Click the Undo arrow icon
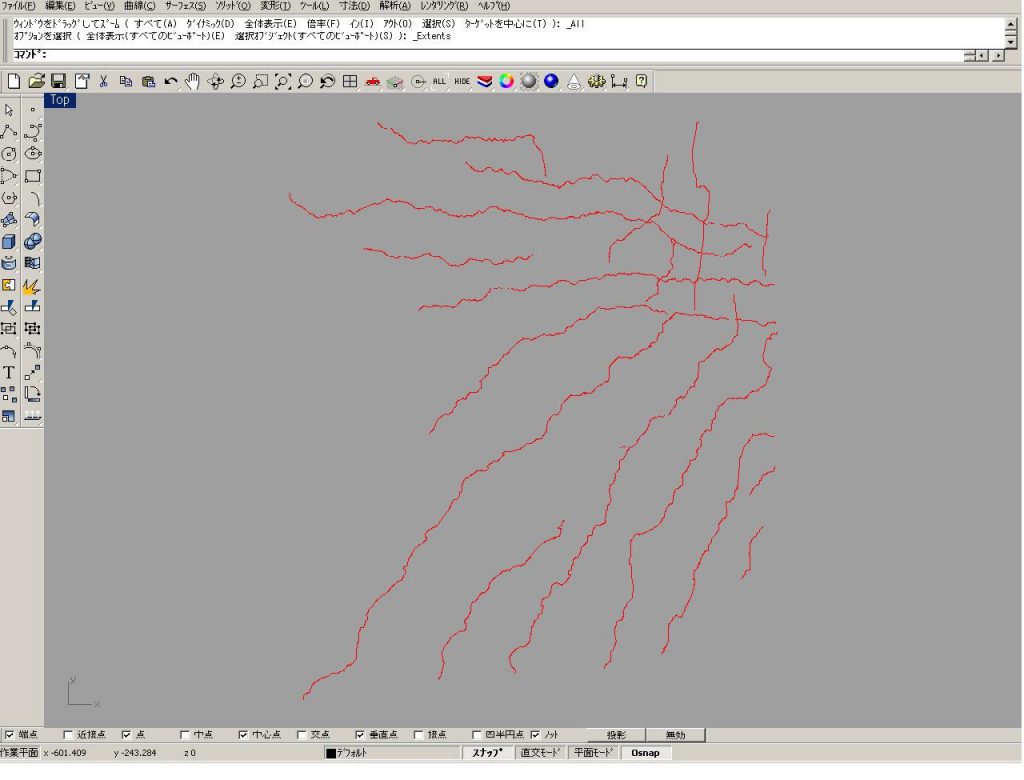This screenshot has width=1024, height=780. click(x=170, y=81)
